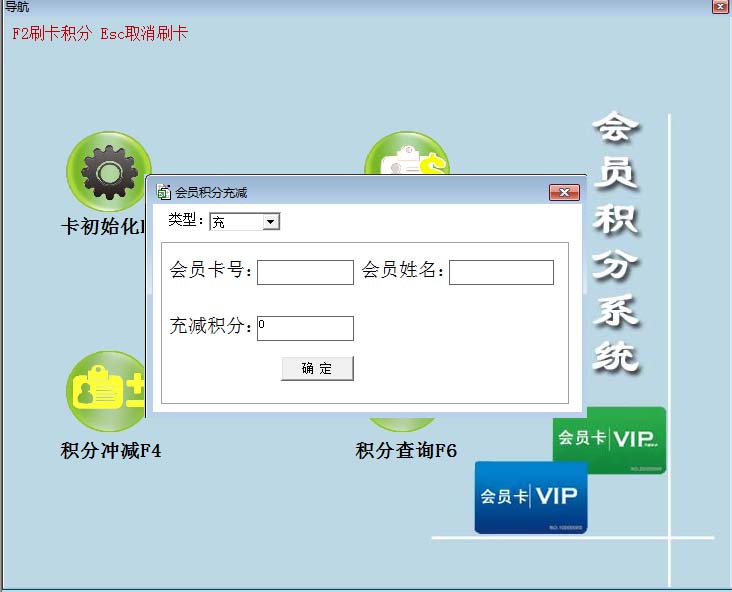
Task: Click the 确定 button
Action: 317,368
